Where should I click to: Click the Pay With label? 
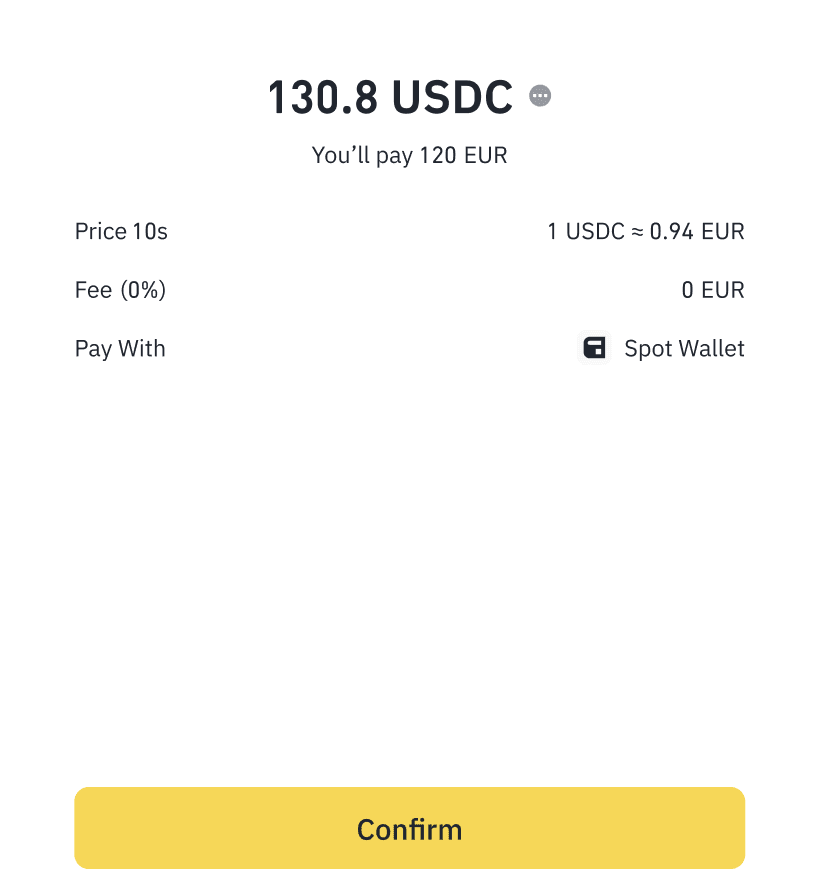click(120, 349)
